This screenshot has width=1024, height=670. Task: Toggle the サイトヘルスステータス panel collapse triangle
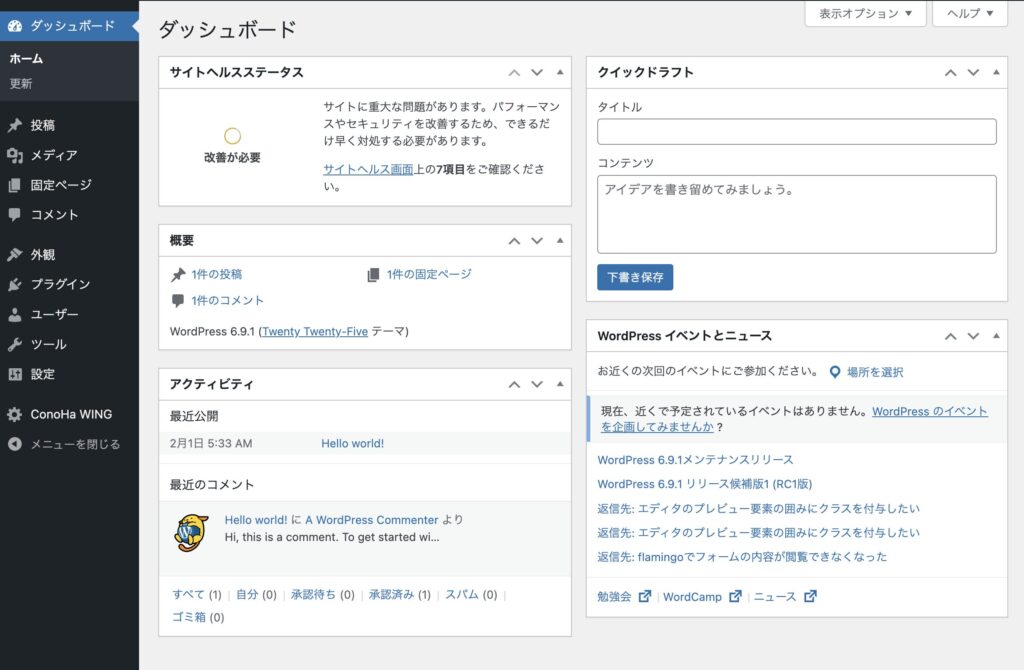[x=560, y=73]
